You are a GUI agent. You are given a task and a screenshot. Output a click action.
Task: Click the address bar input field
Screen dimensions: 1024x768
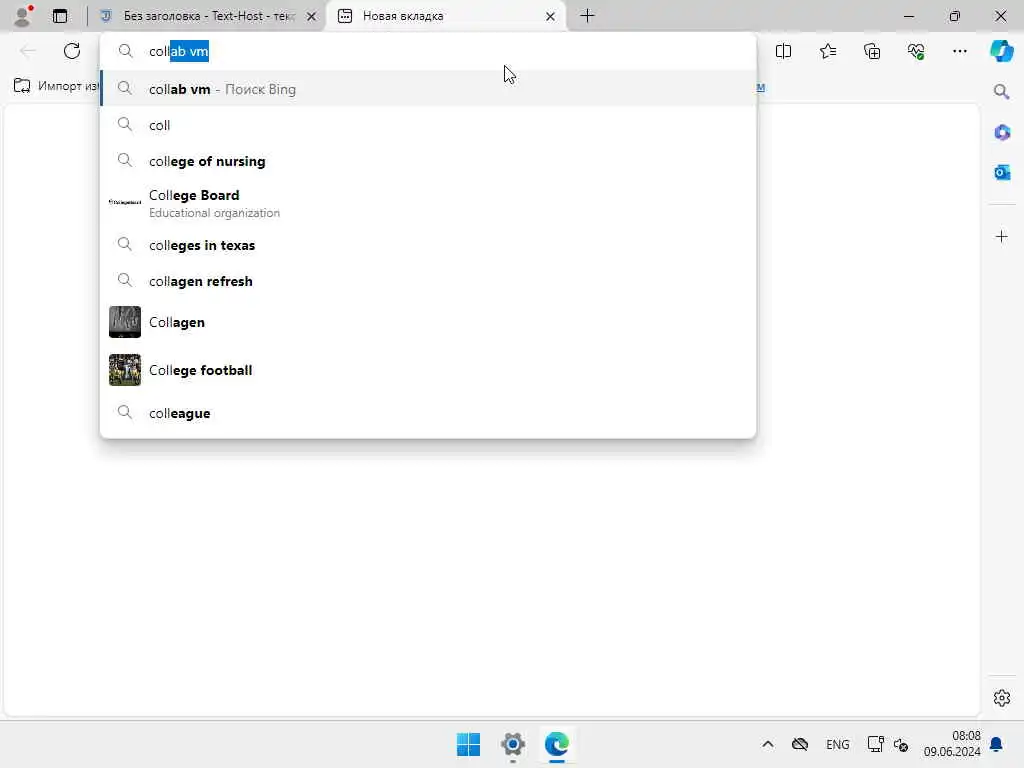(x=428, y=51)
